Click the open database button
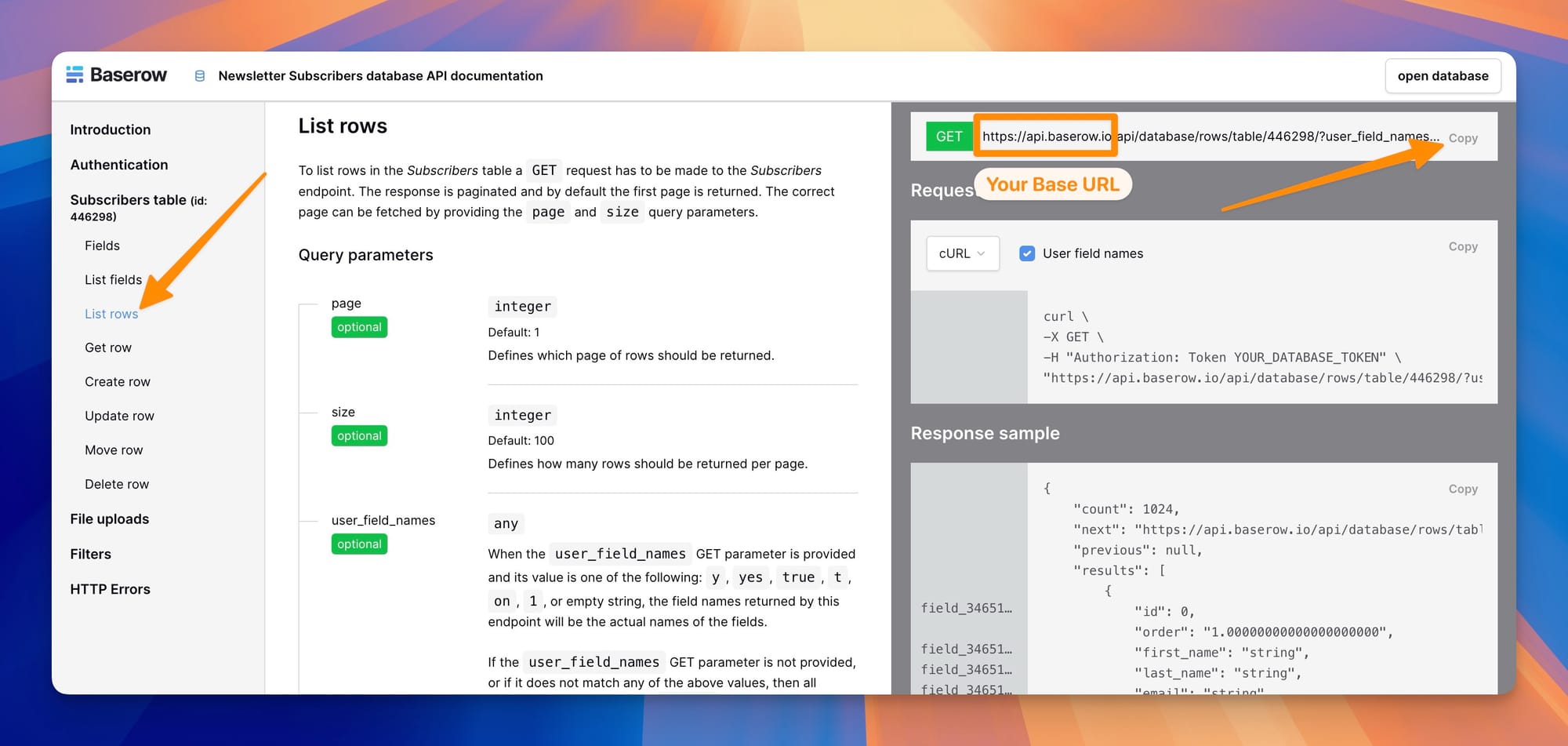 tap(1443, 75)
